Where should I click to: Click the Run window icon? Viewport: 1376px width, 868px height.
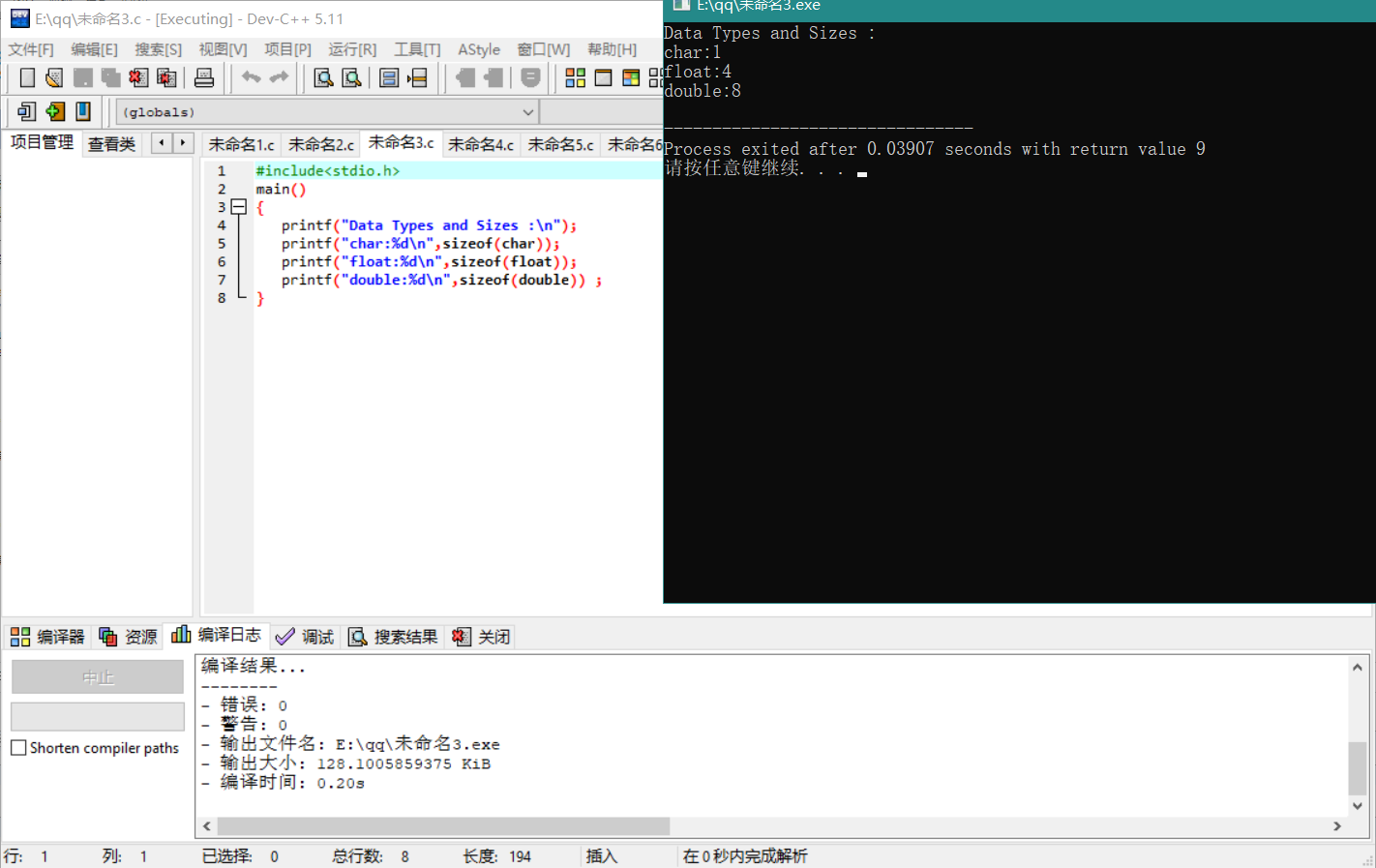tap(603, 78)
